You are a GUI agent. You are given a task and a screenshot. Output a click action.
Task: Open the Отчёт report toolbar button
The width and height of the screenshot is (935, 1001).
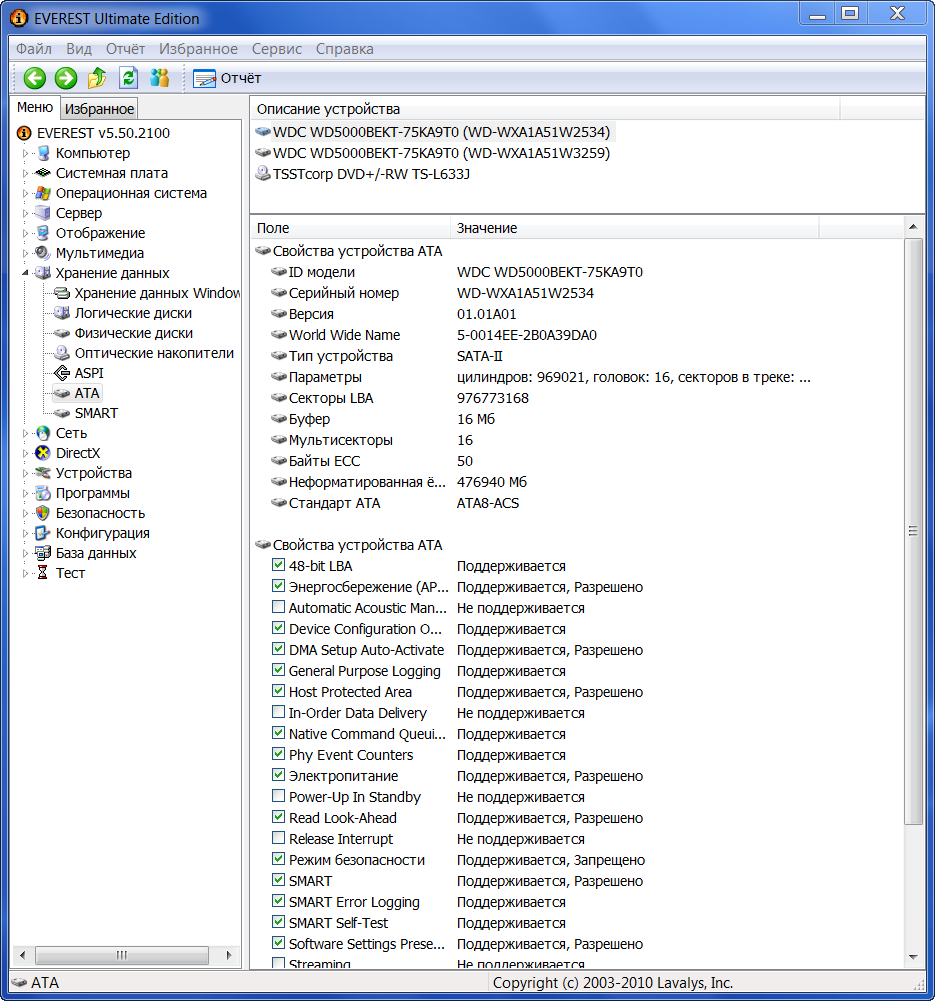pos(227,79)
